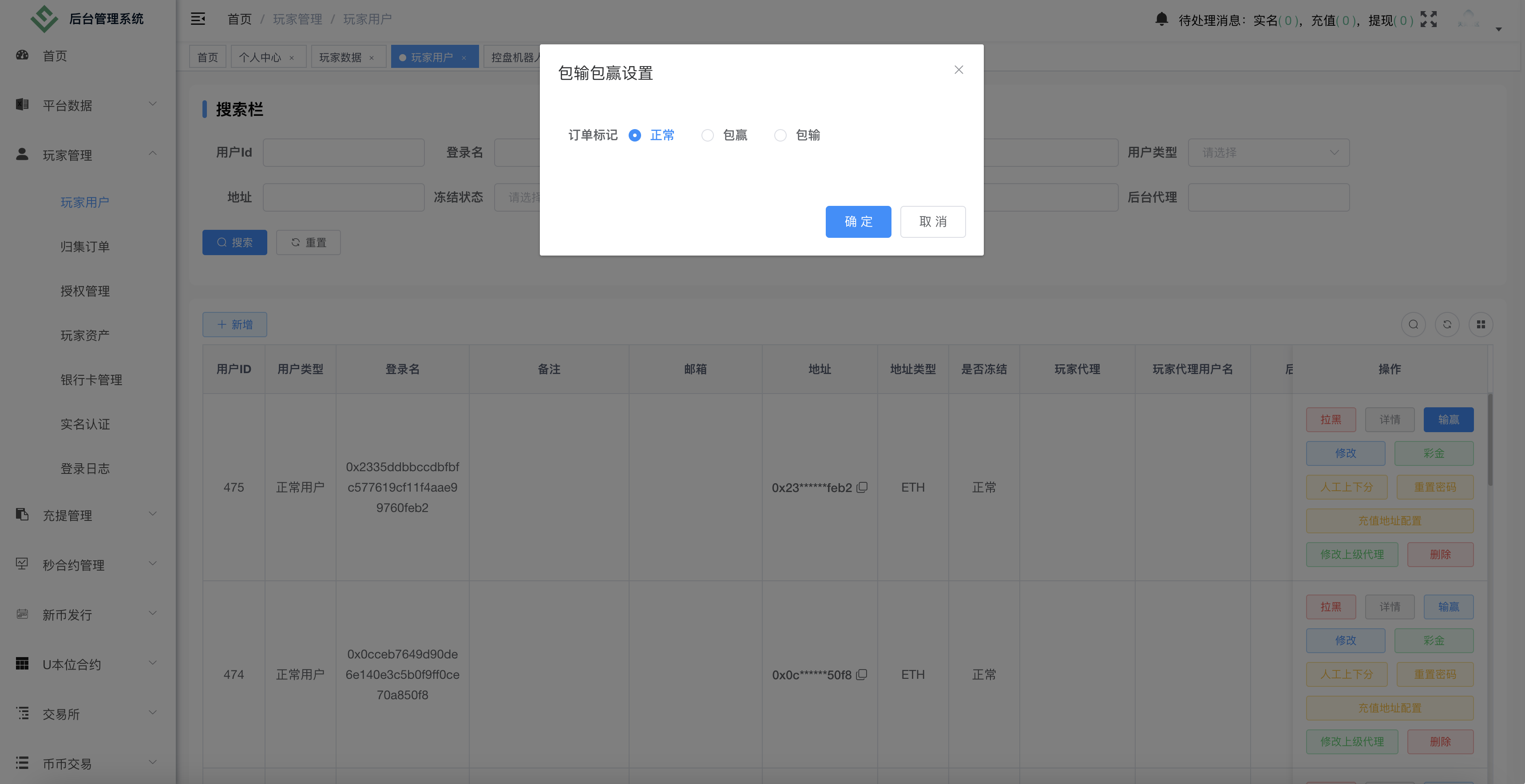The height and width of the screenshot is (784, 1525).
Task: Click the table search magnifier icon
Action: pyautogui.click(x=1414, y=324)
